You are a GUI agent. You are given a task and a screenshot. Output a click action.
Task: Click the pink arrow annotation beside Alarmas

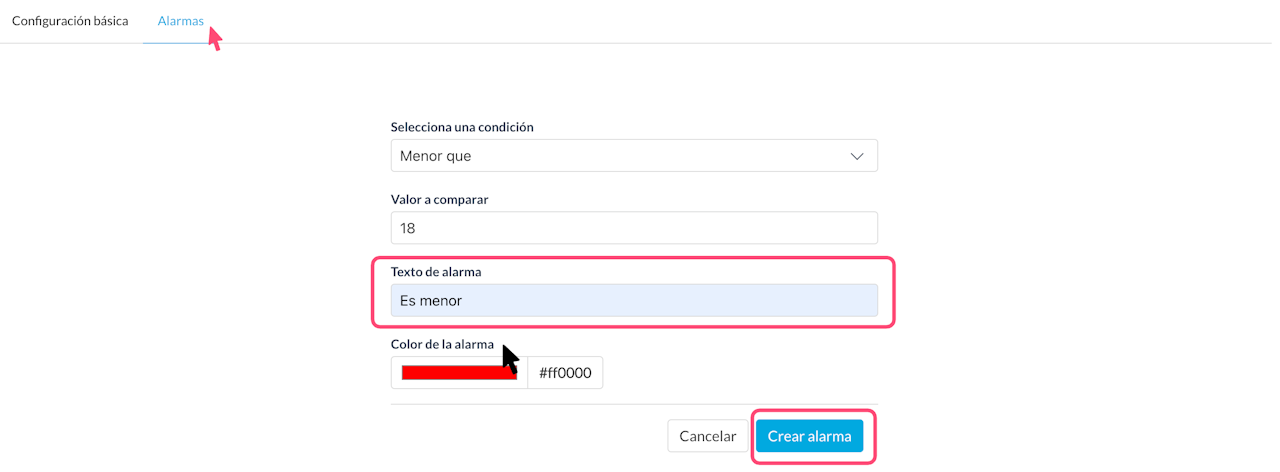tap(214, 37)
